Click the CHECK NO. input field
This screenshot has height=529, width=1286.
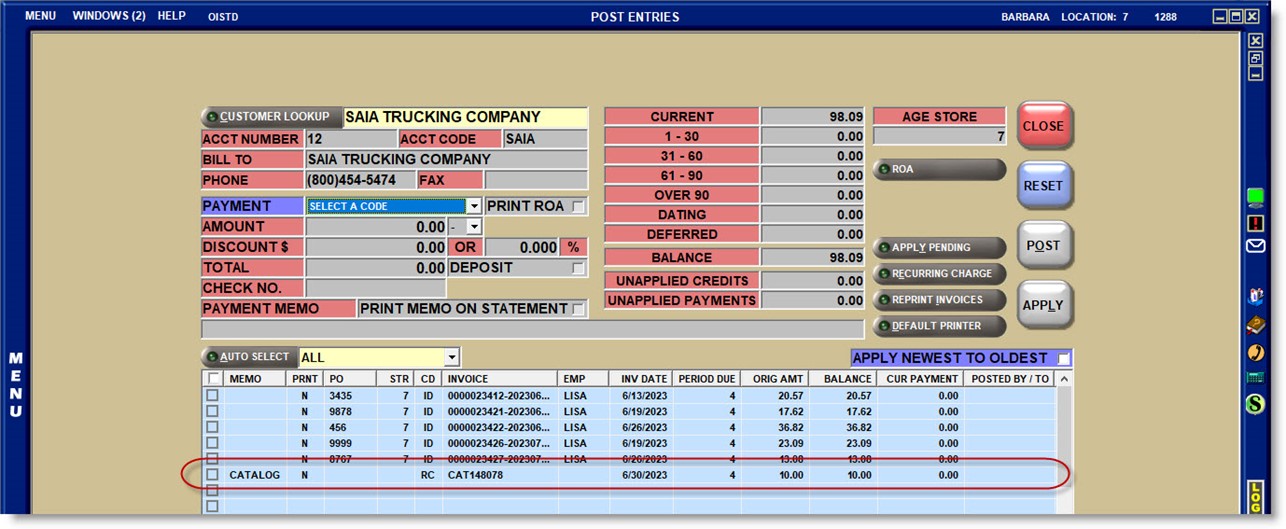tap(375, 288)
